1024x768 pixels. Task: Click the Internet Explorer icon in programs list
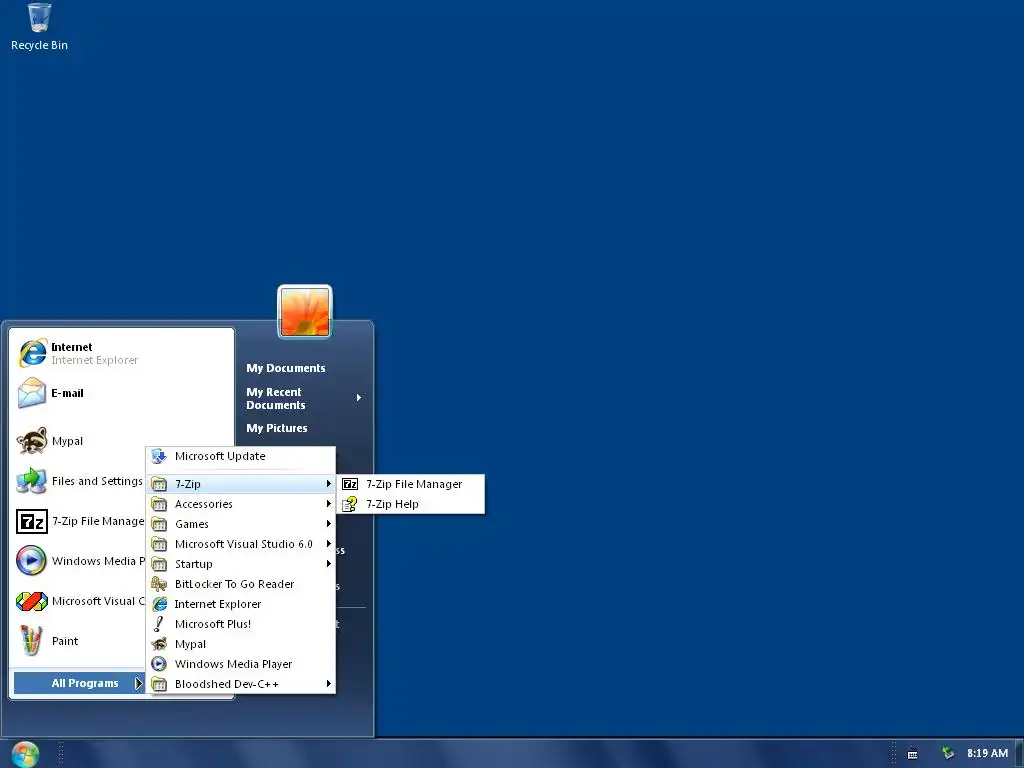click(159, 604)
